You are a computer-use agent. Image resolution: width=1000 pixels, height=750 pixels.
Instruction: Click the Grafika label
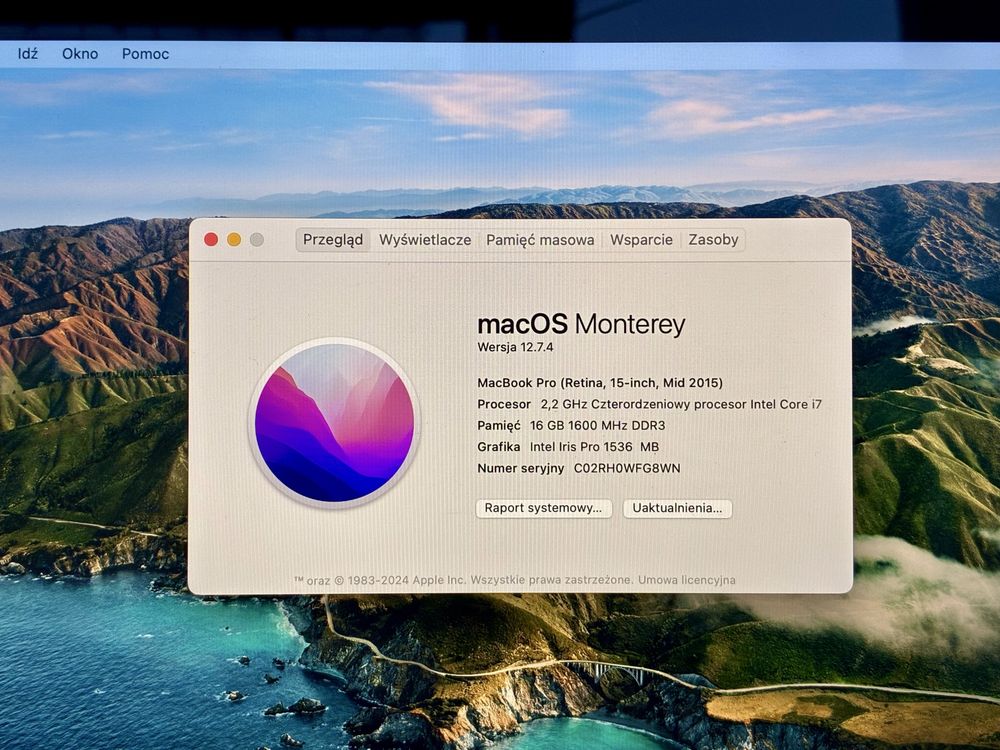(x=499, y=447)
